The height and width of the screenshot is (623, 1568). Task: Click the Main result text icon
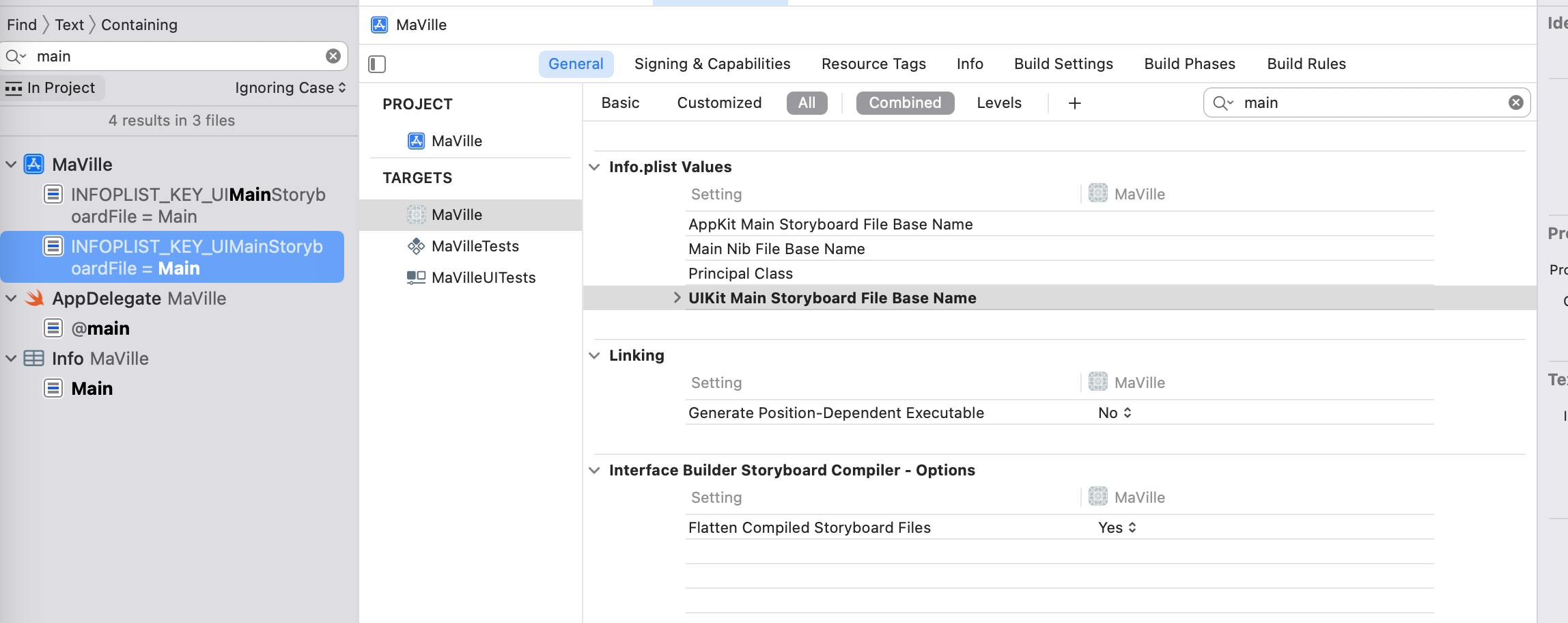[x=53, y=389]
